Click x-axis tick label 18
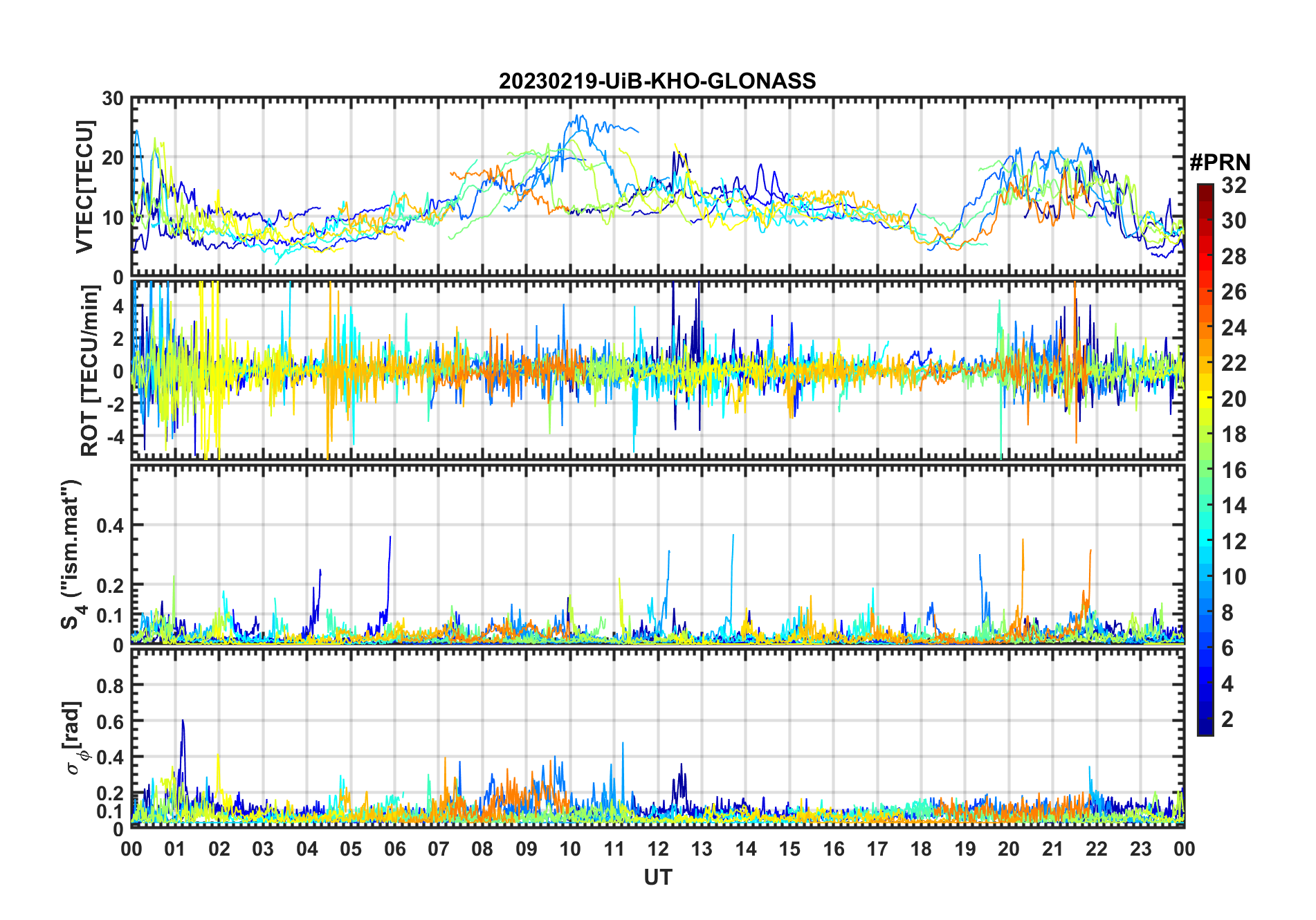This screenshot has height=920, width=1316. pyautogui.click(x=921, y=849)
